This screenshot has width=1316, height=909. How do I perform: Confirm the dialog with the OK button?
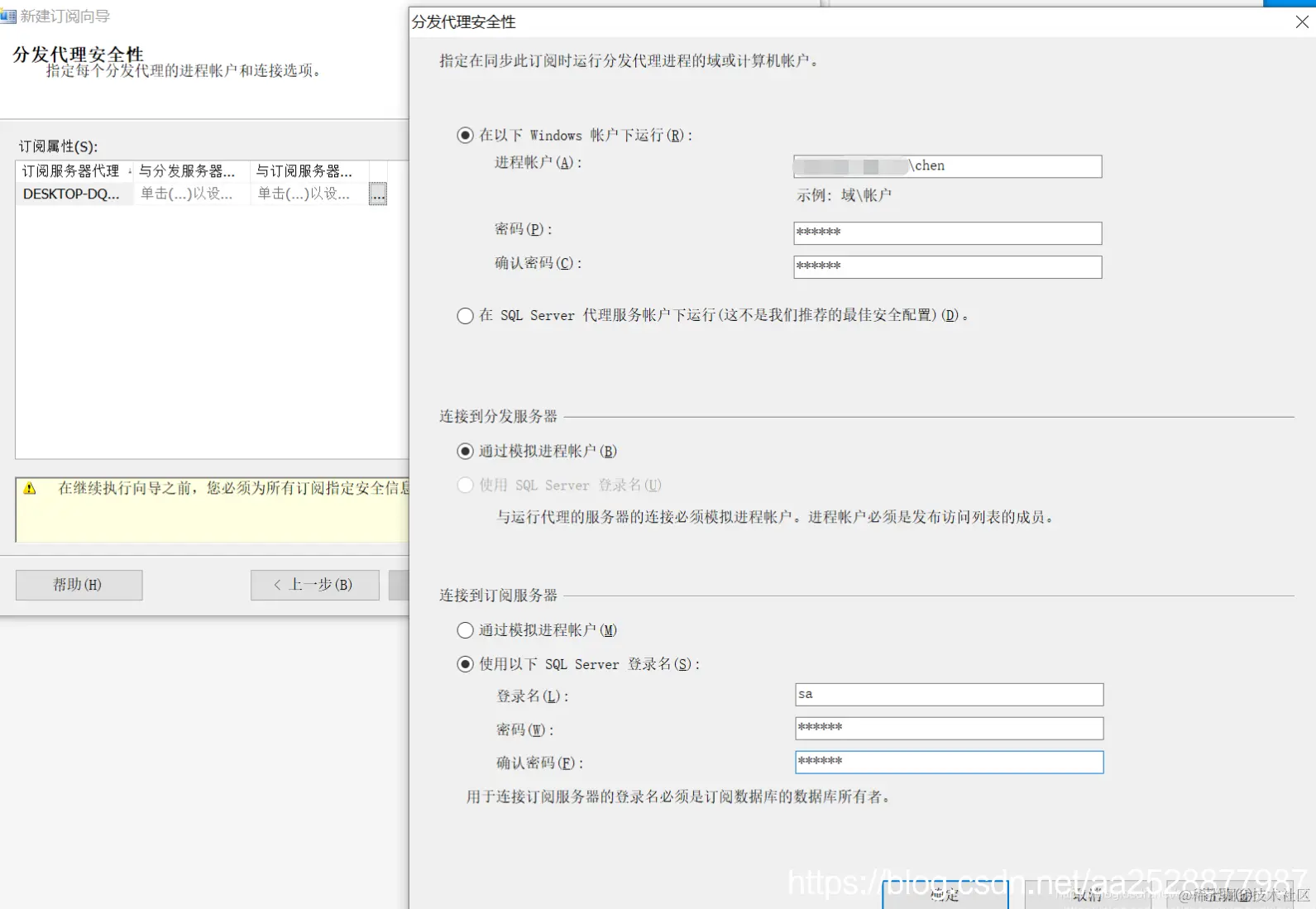[x=945, y=894]
